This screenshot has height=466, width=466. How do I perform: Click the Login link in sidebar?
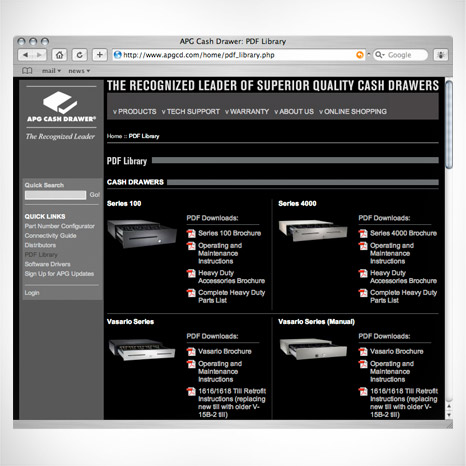coord(32,293)
